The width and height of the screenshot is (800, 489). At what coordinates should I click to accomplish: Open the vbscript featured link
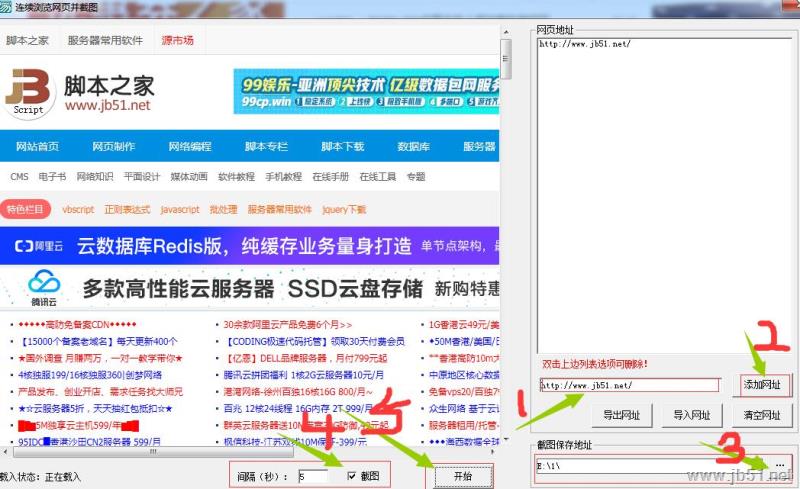pyautogui.click(x=78, y=209)
